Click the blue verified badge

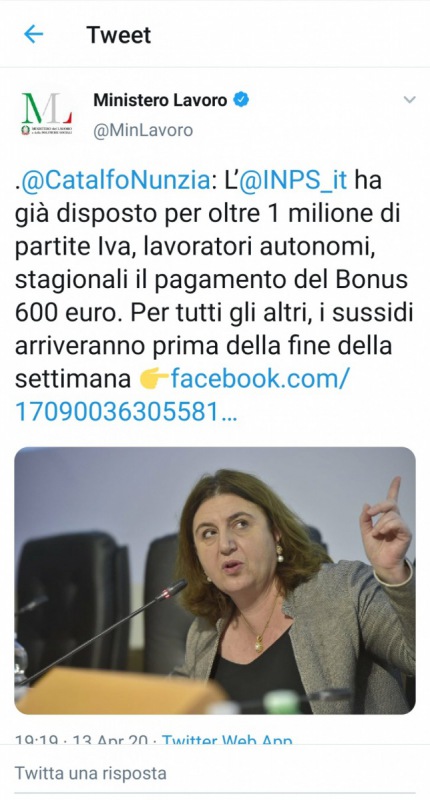241,99
